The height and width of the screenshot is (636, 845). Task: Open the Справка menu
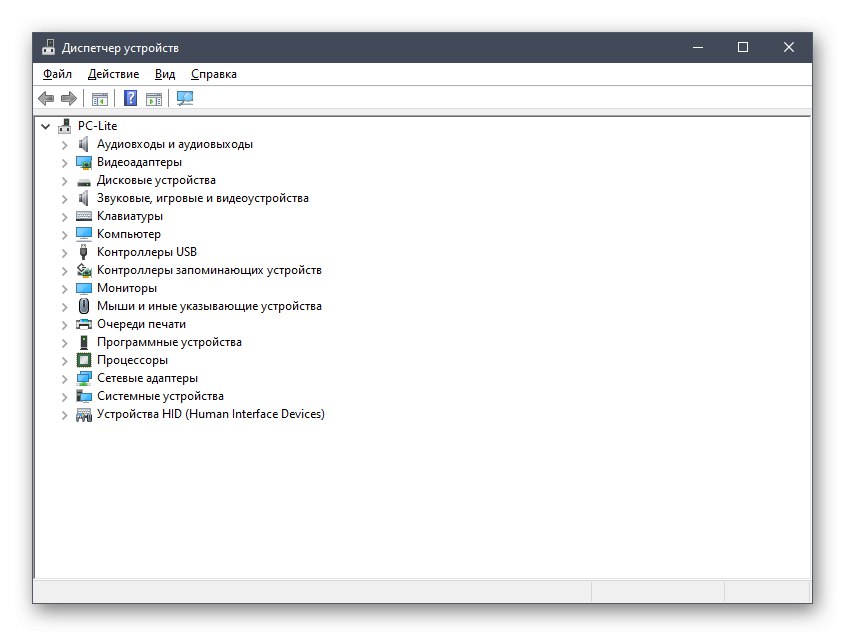click(x=214, y=74)
